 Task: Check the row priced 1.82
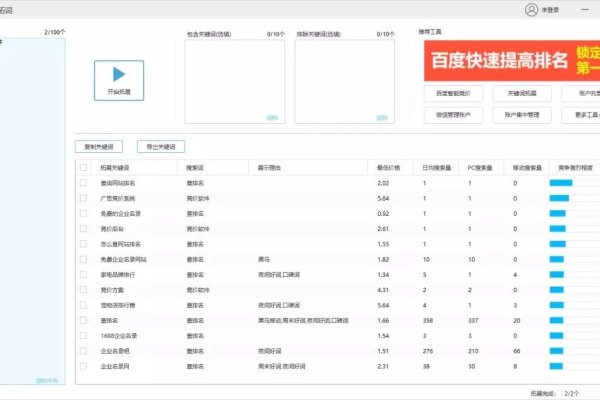tap(83, 259)
